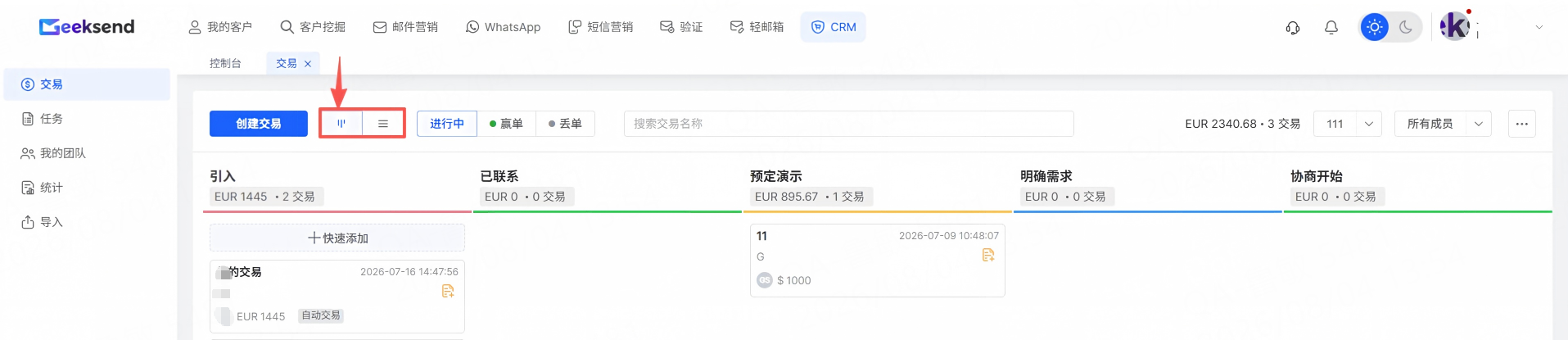Filter deals by 赢单 status
The width and height of the screenshot is (1568, 340).
506,124
